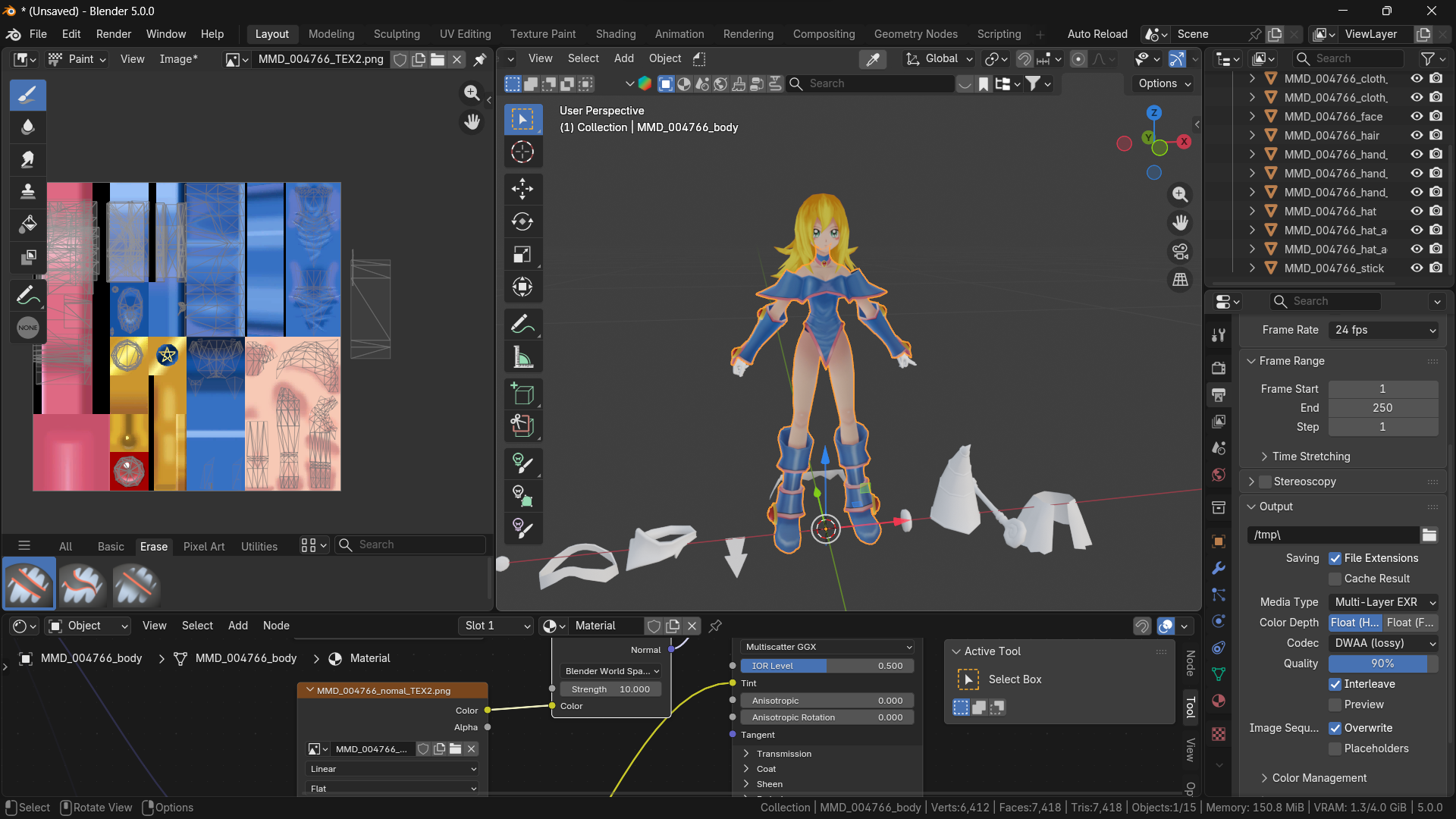Screen dimensions: 1456x819
Task: Disable the Overwrite checkbox
Action: [x=1335, y=728]
